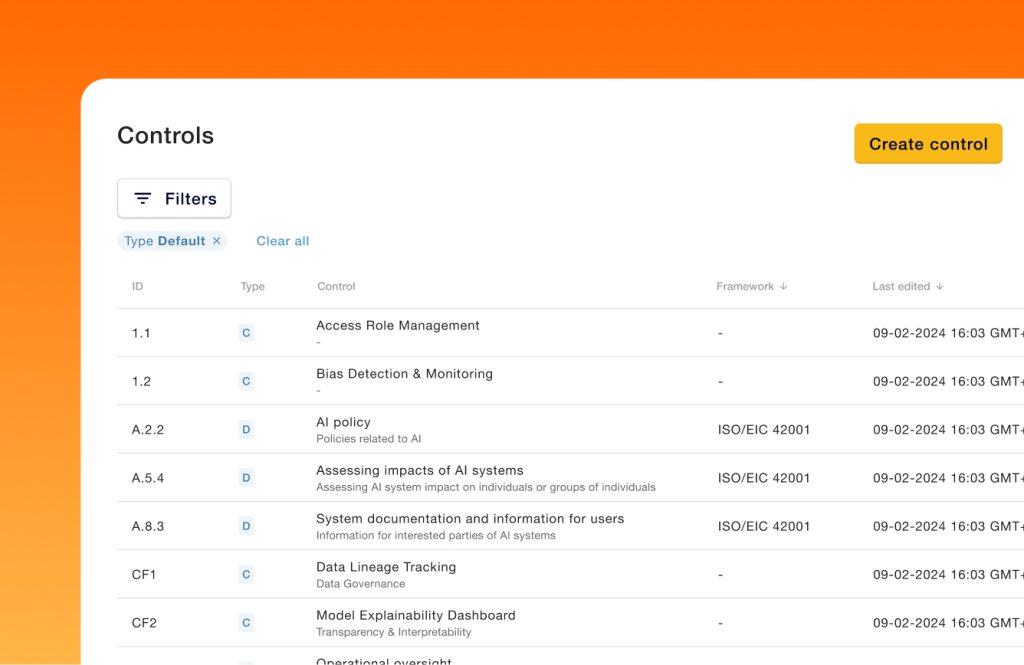Select ID CF1 cell
Image resolution: width=1024 pixels, height=665 pixels.
point(144,575)
